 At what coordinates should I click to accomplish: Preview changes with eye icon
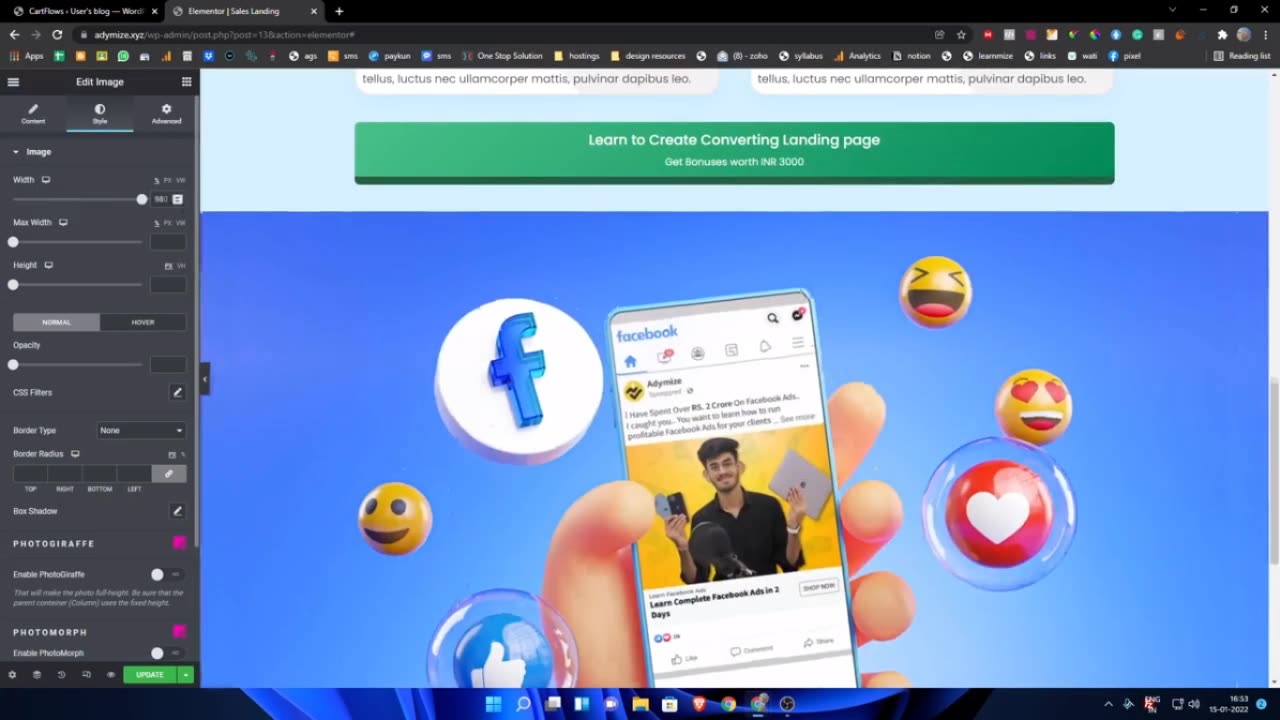pos(111,675)
